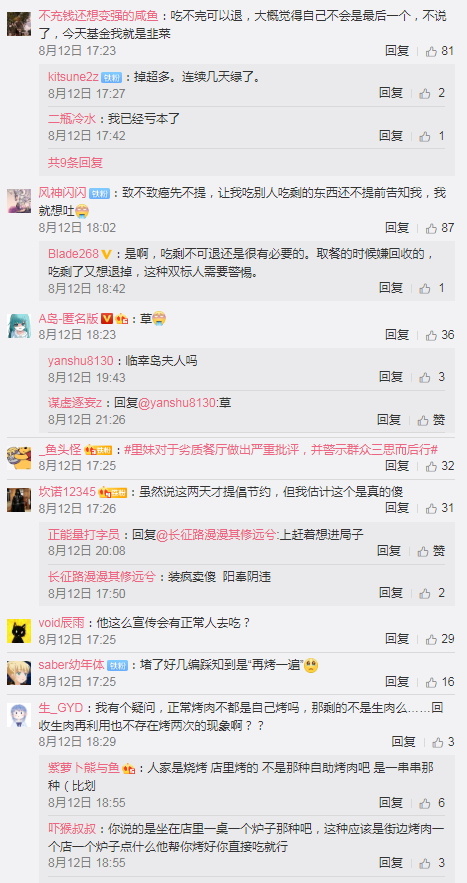
Task: Like _鱼头怪's hashtag comment
Action: pyautogui.click(x=439, y=466)
